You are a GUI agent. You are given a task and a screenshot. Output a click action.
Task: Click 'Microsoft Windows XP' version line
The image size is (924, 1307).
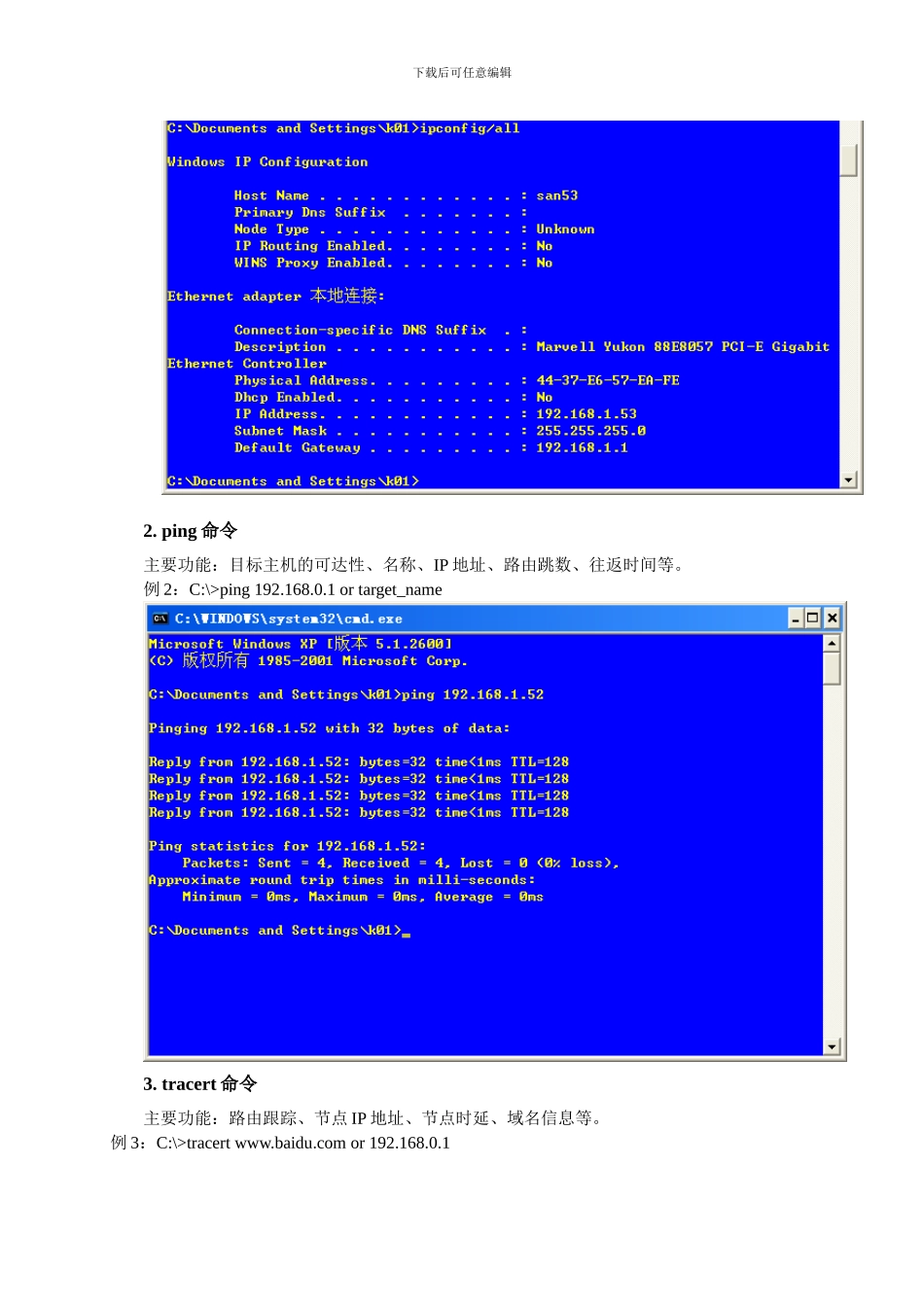tap(301, 644)
